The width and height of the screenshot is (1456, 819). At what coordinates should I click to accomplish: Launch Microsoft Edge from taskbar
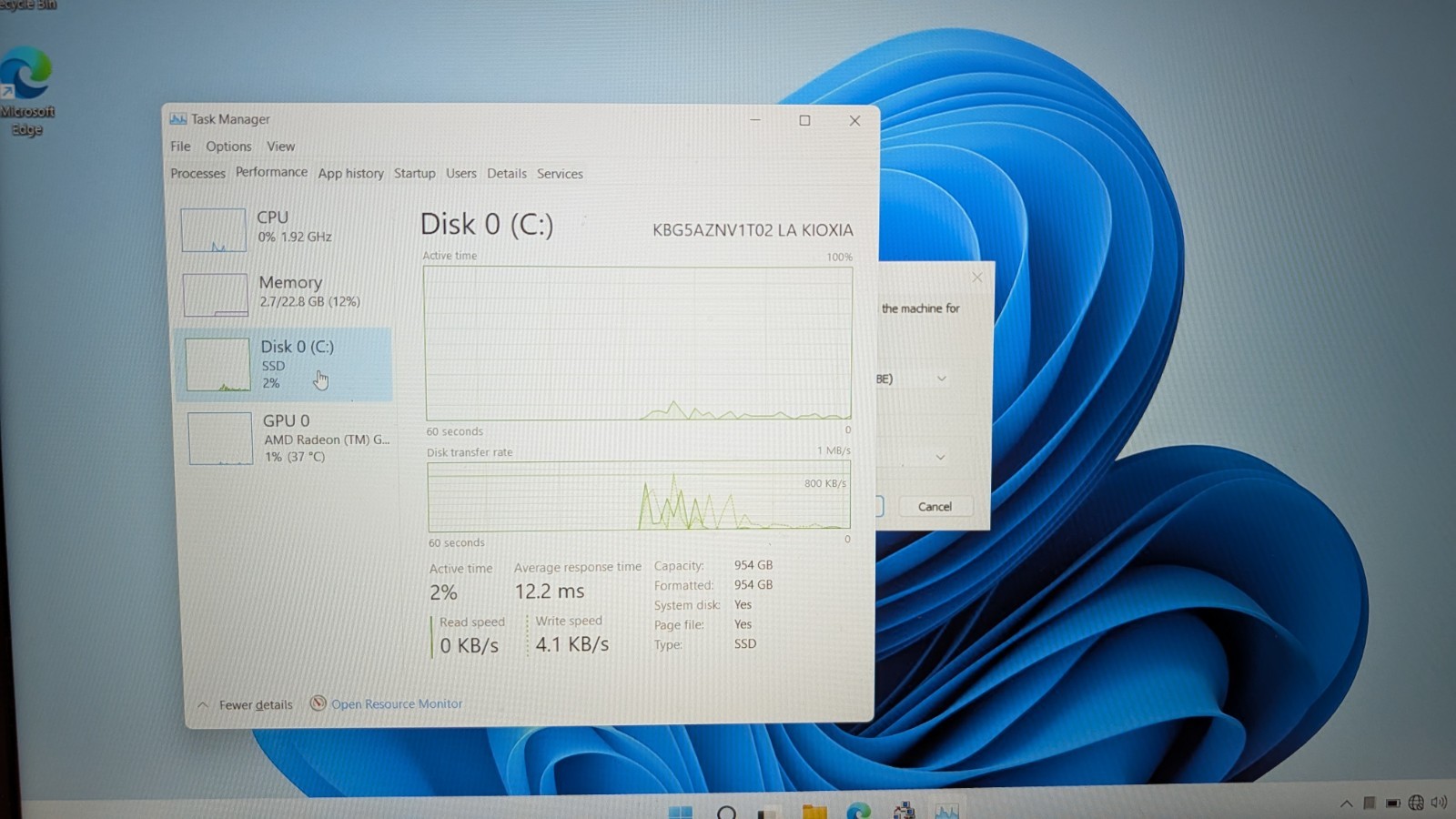(x=858, y=811)
